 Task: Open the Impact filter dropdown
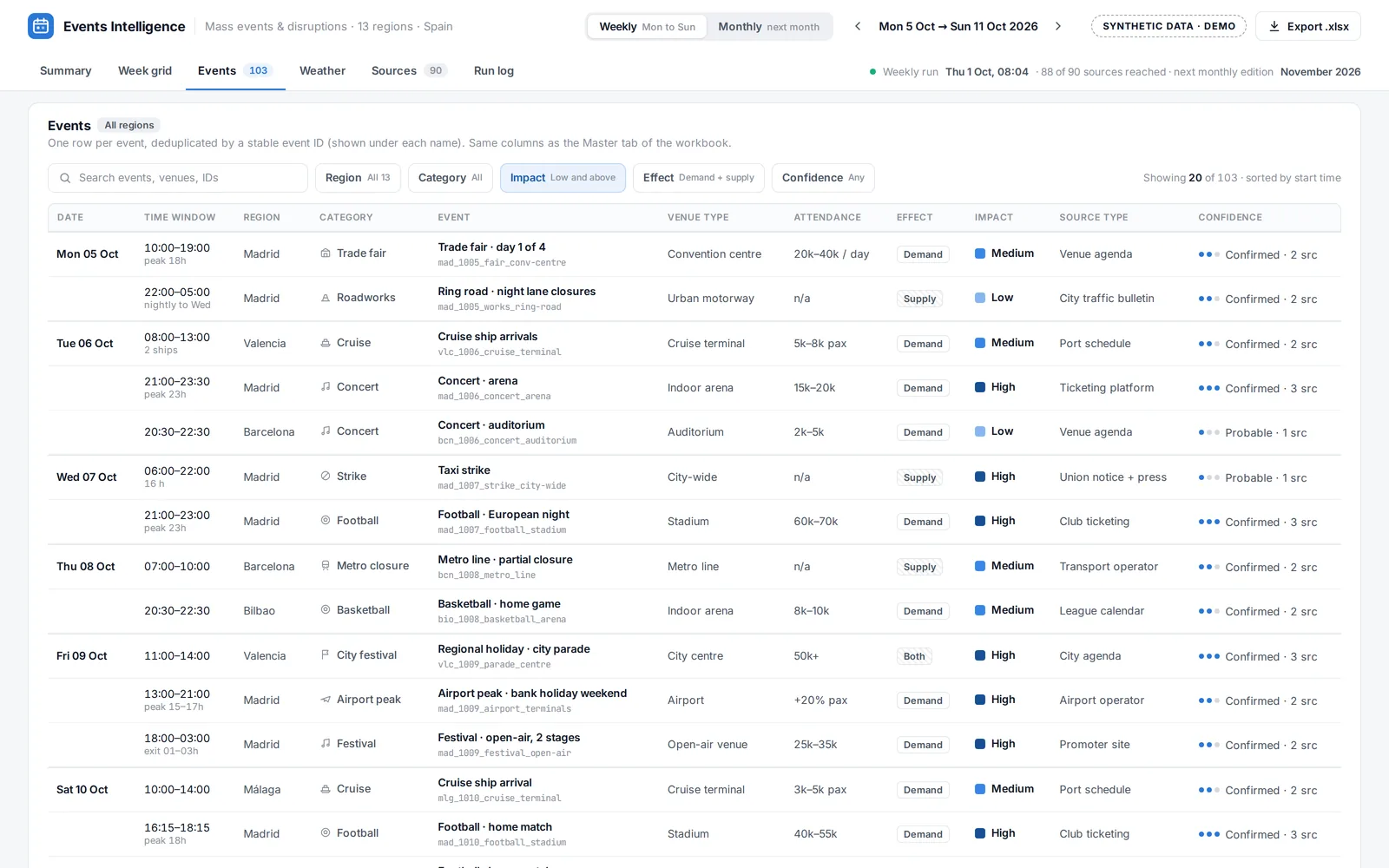[x=563, y=178]
